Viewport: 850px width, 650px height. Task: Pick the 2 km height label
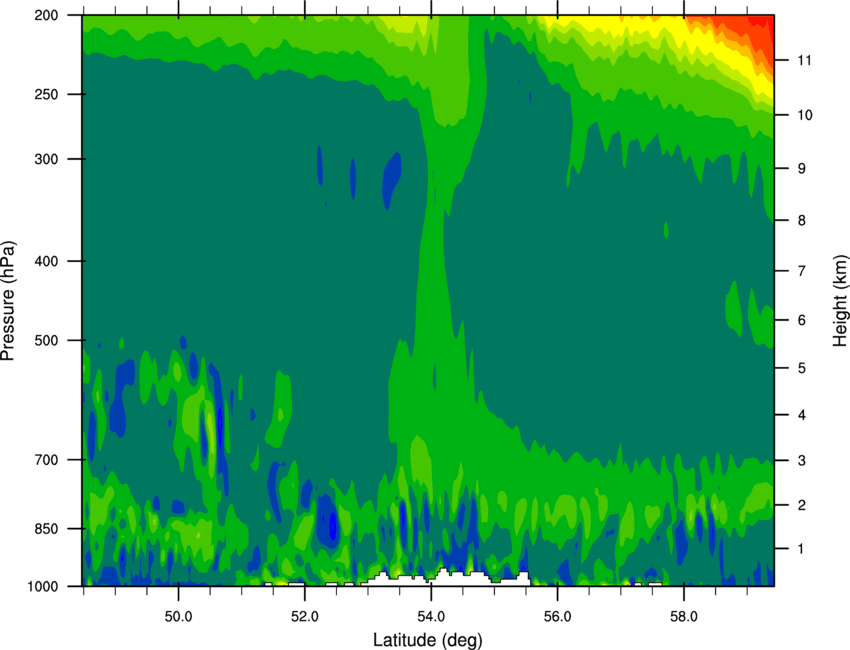coord(802,505)
